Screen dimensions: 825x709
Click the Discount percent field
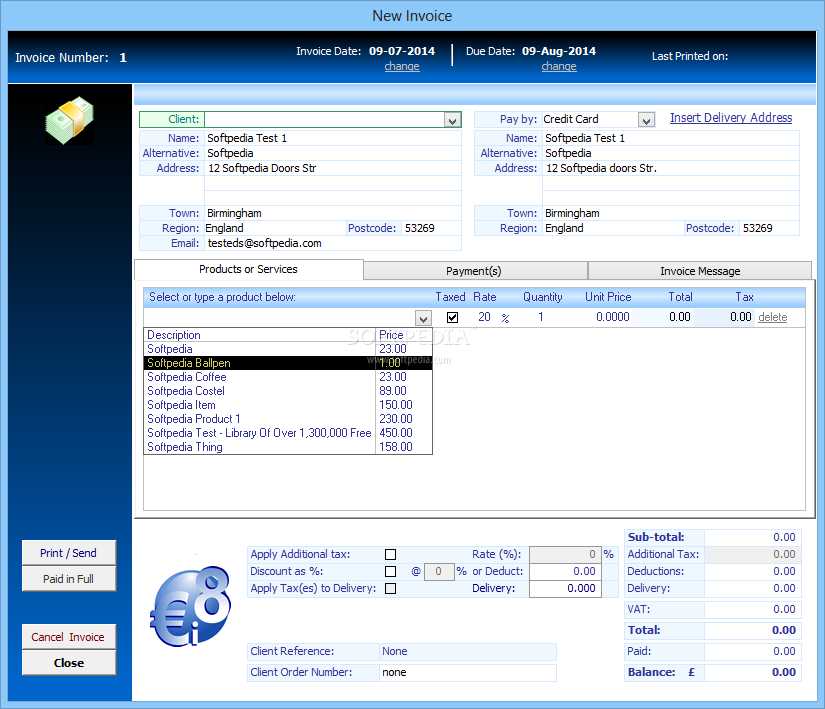(439, 571)
